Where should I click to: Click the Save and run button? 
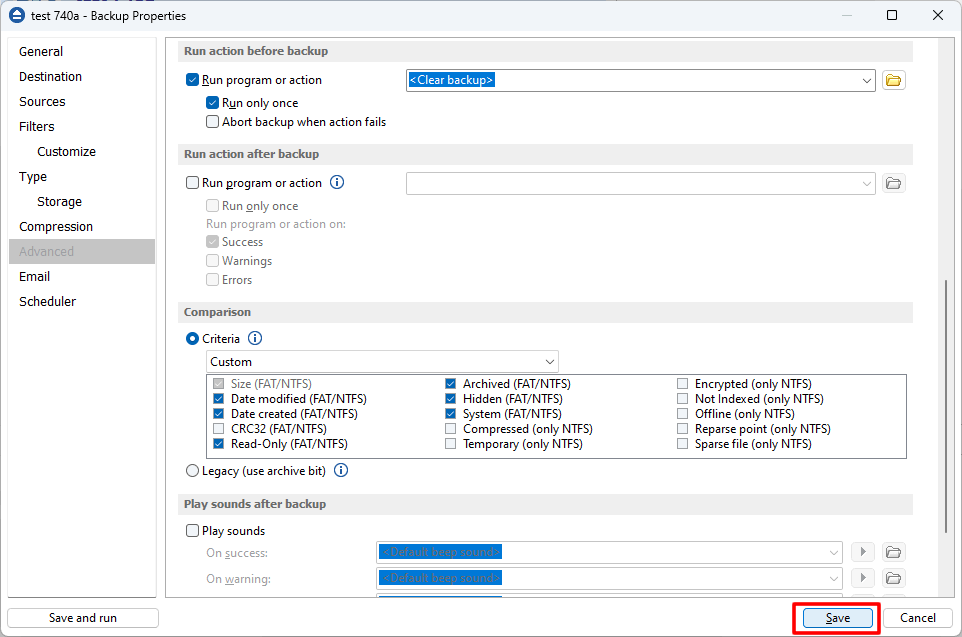pos(83,618)
